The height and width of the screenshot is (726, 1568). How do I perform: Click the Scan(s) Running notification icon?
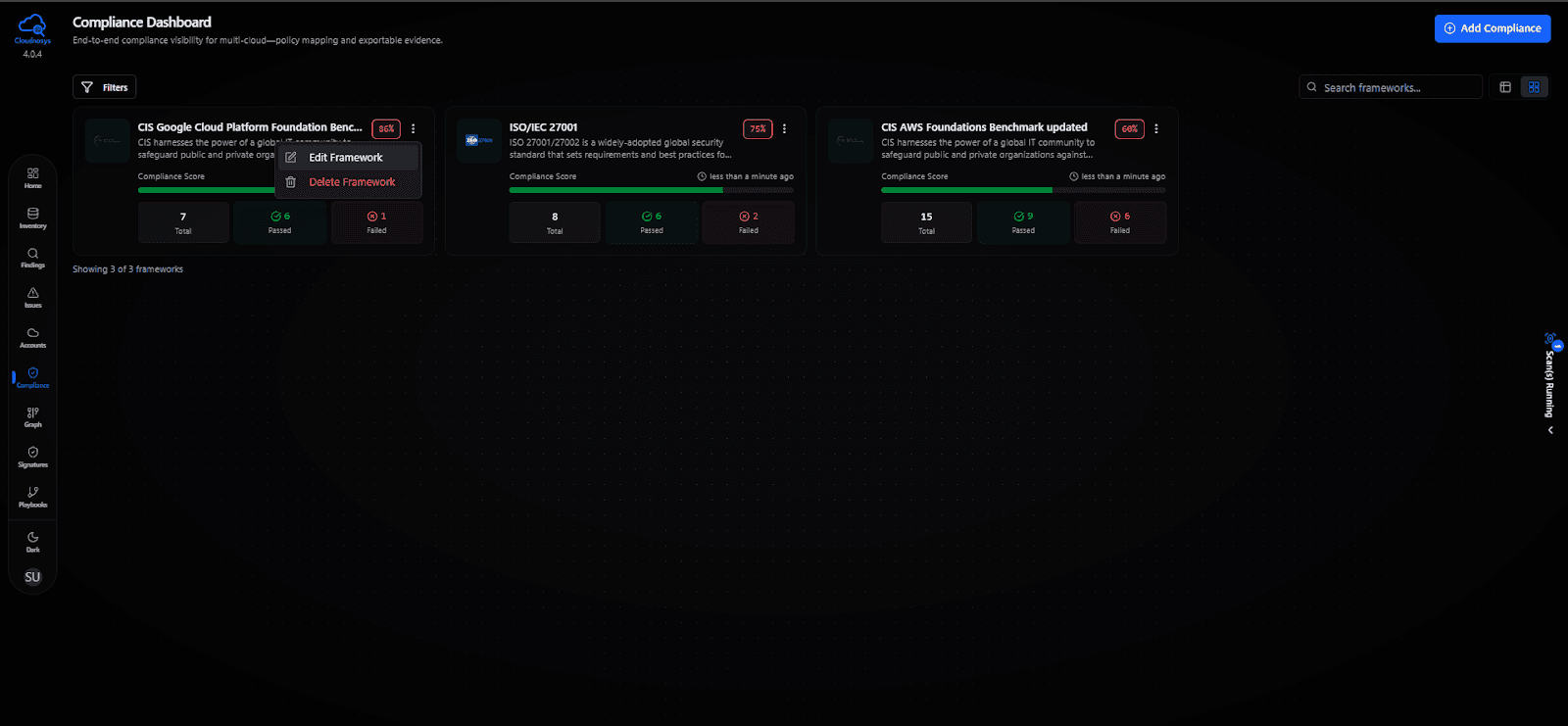coord(1551,340)
